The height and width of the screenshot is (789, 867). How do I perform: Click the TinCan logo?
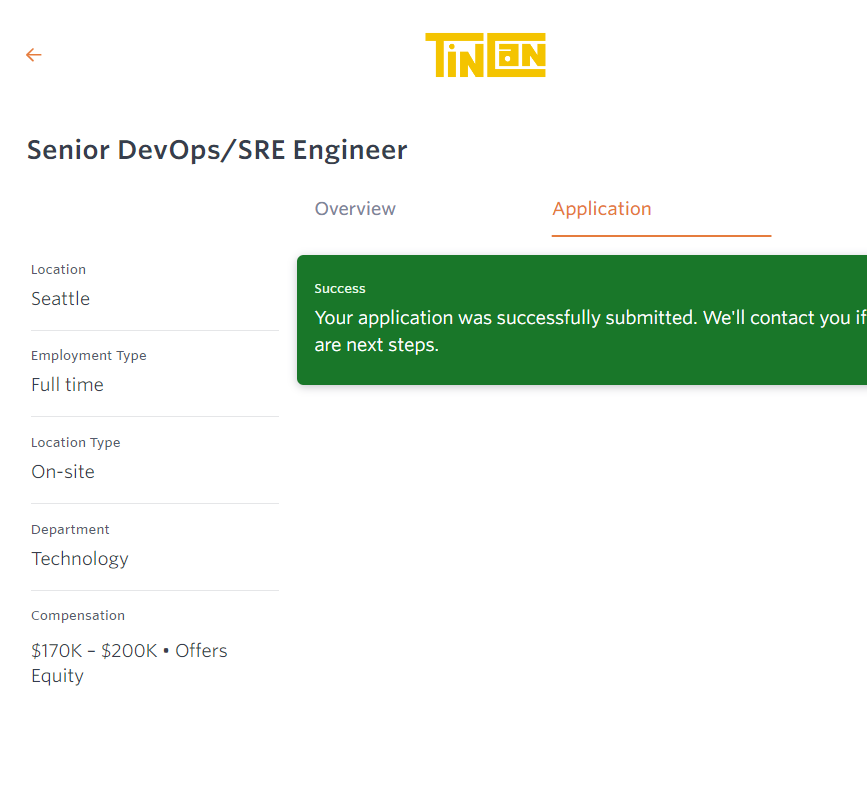[485, 55]
